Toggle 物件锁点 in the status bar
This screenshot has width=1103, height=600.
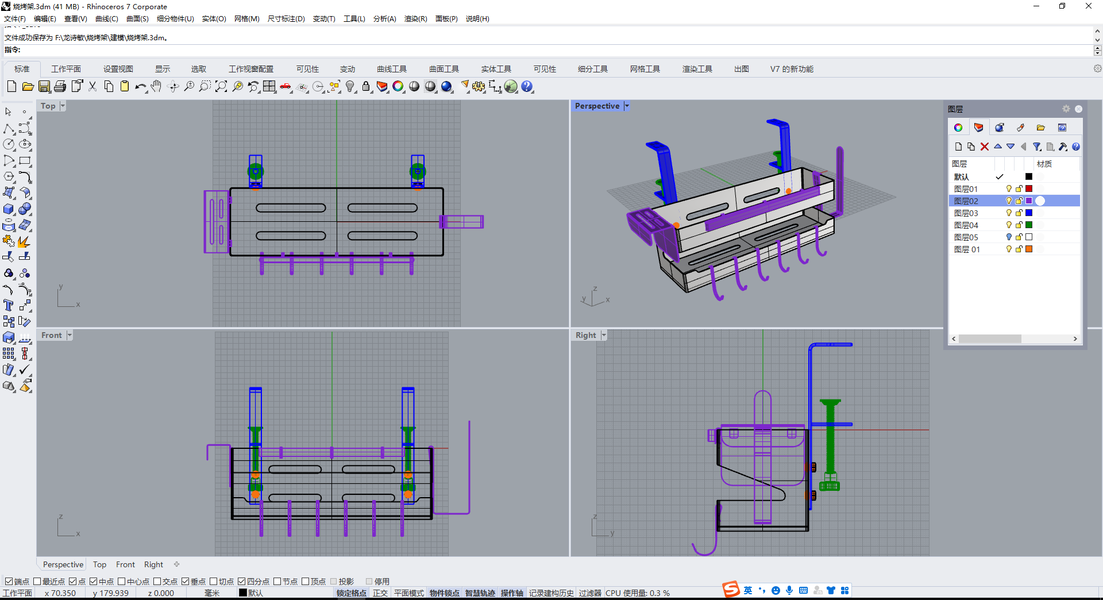[x=445, y=593]
